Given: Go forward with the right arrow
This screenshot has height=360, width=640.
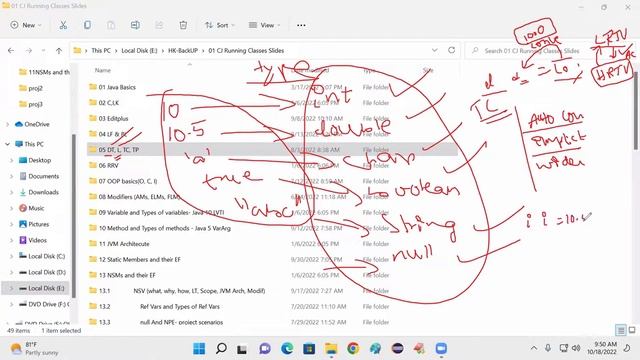Looking at the screenshot, I should tap(29, 51).
